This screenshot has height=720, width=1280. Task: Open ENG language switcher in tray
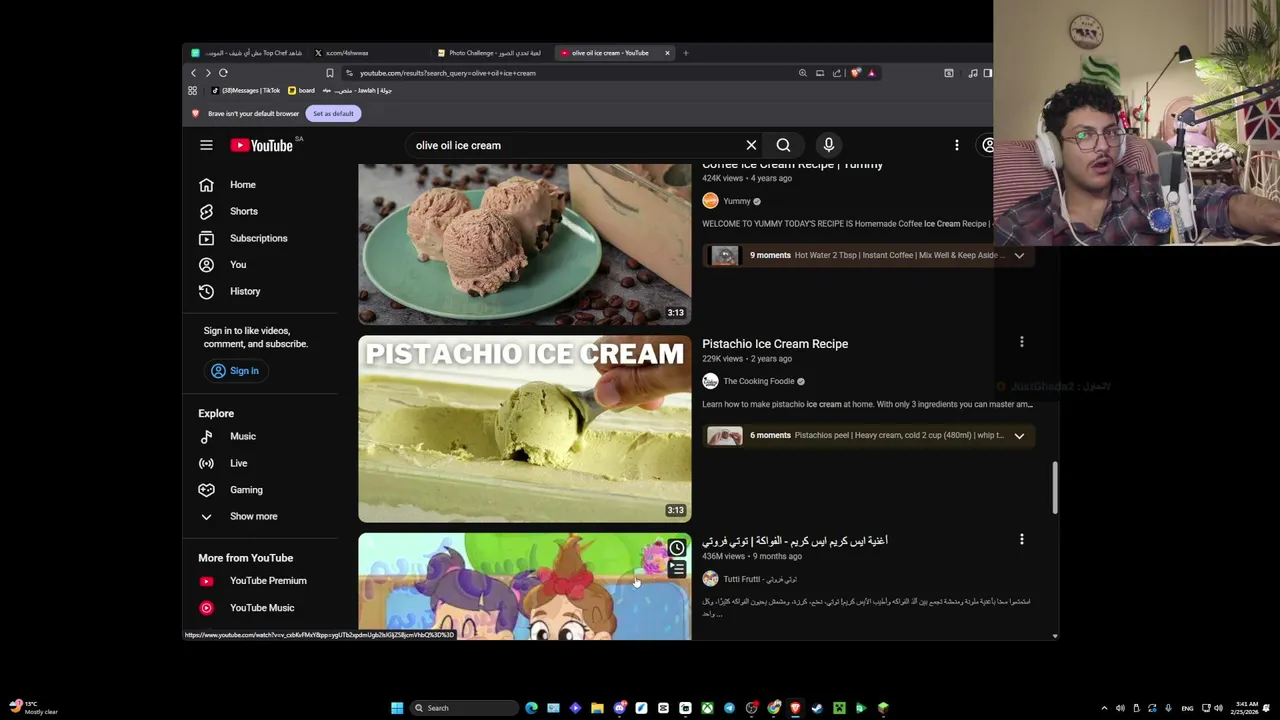(1186, 708)
